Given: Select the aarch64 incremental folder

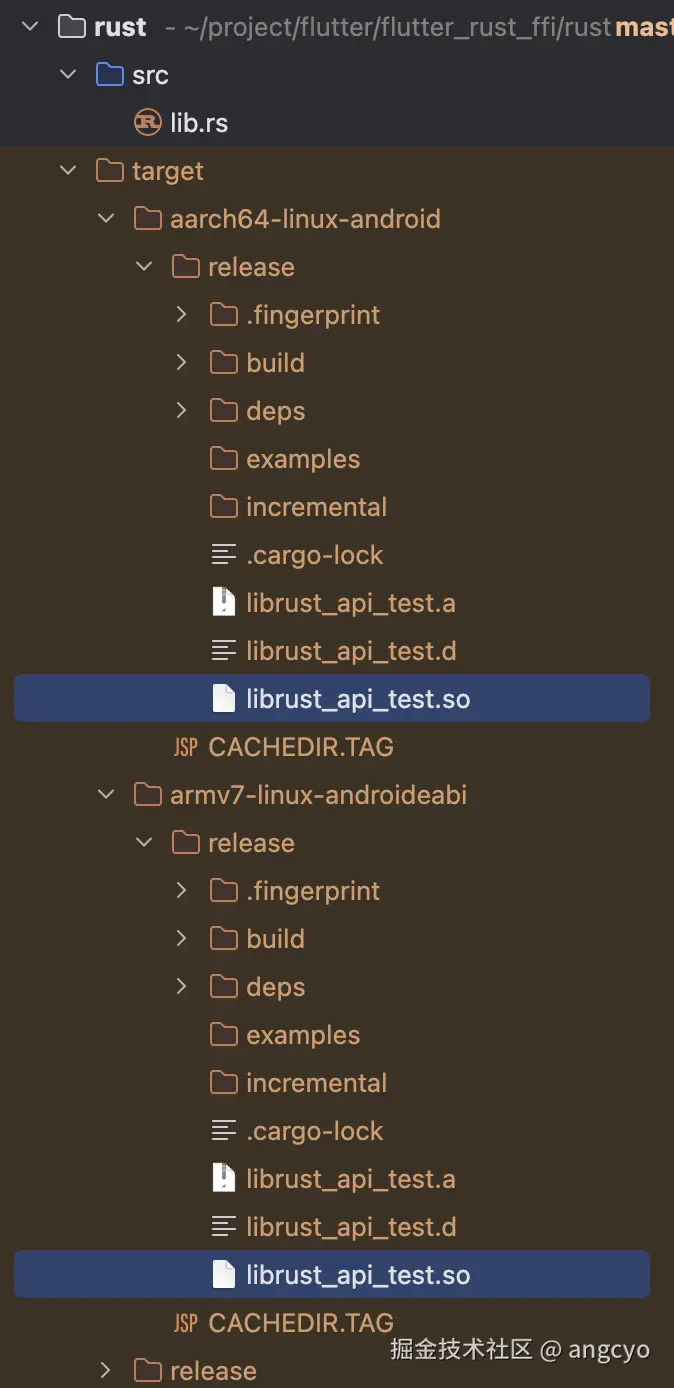Looking at the screenshot, I should click(316, 507).
